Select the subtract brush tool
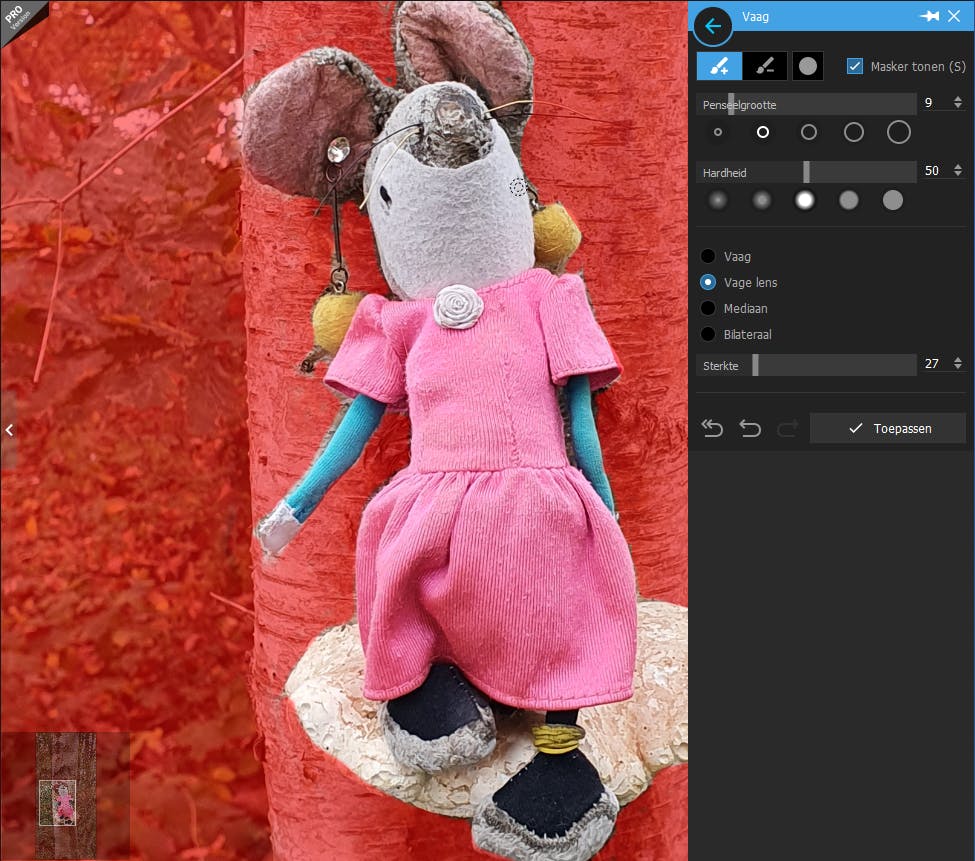Screen dimensions: 975x861 coord(765,66)
